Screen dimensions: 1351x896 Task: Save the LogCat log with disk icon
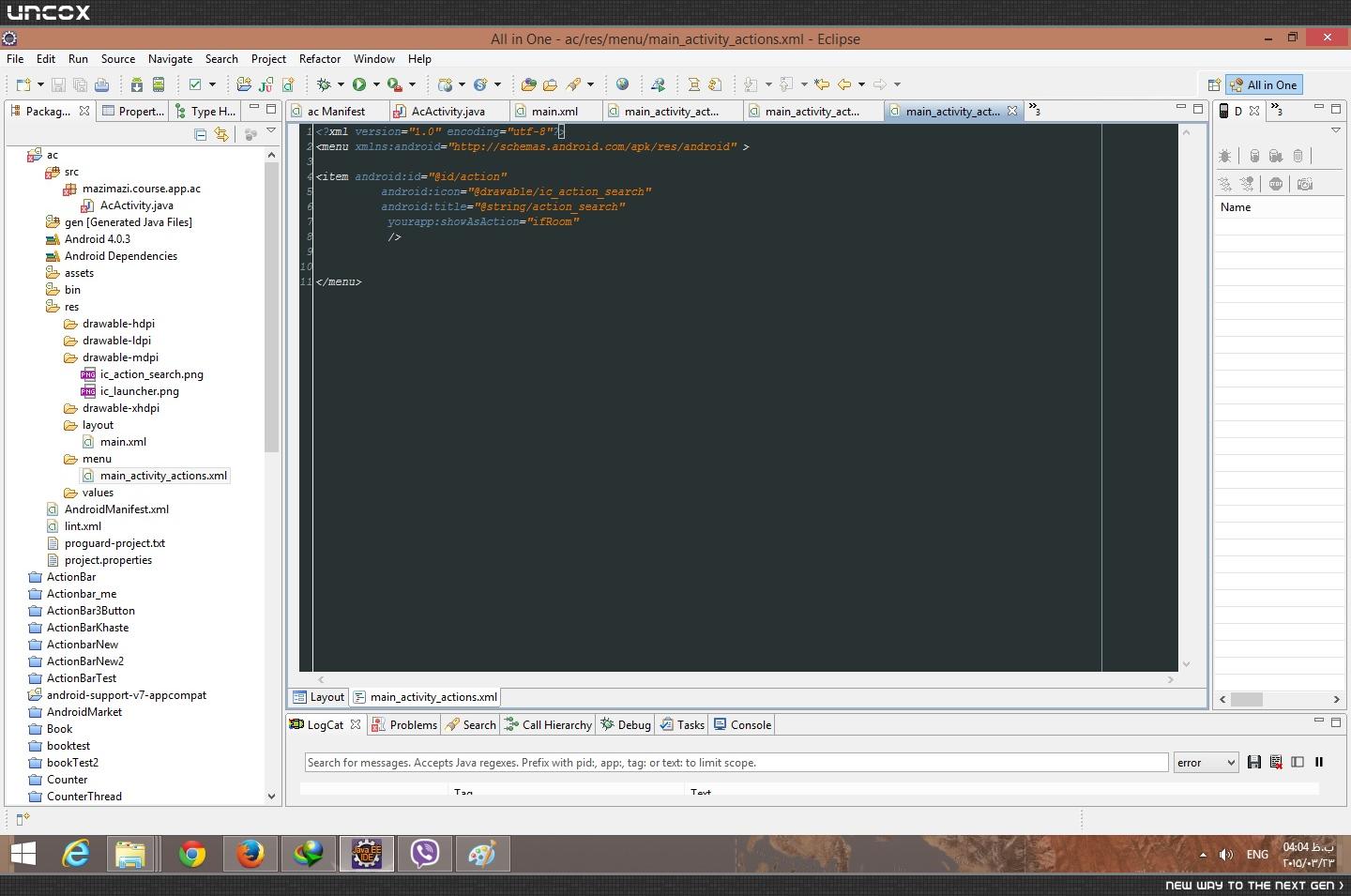coord(1254,762)
